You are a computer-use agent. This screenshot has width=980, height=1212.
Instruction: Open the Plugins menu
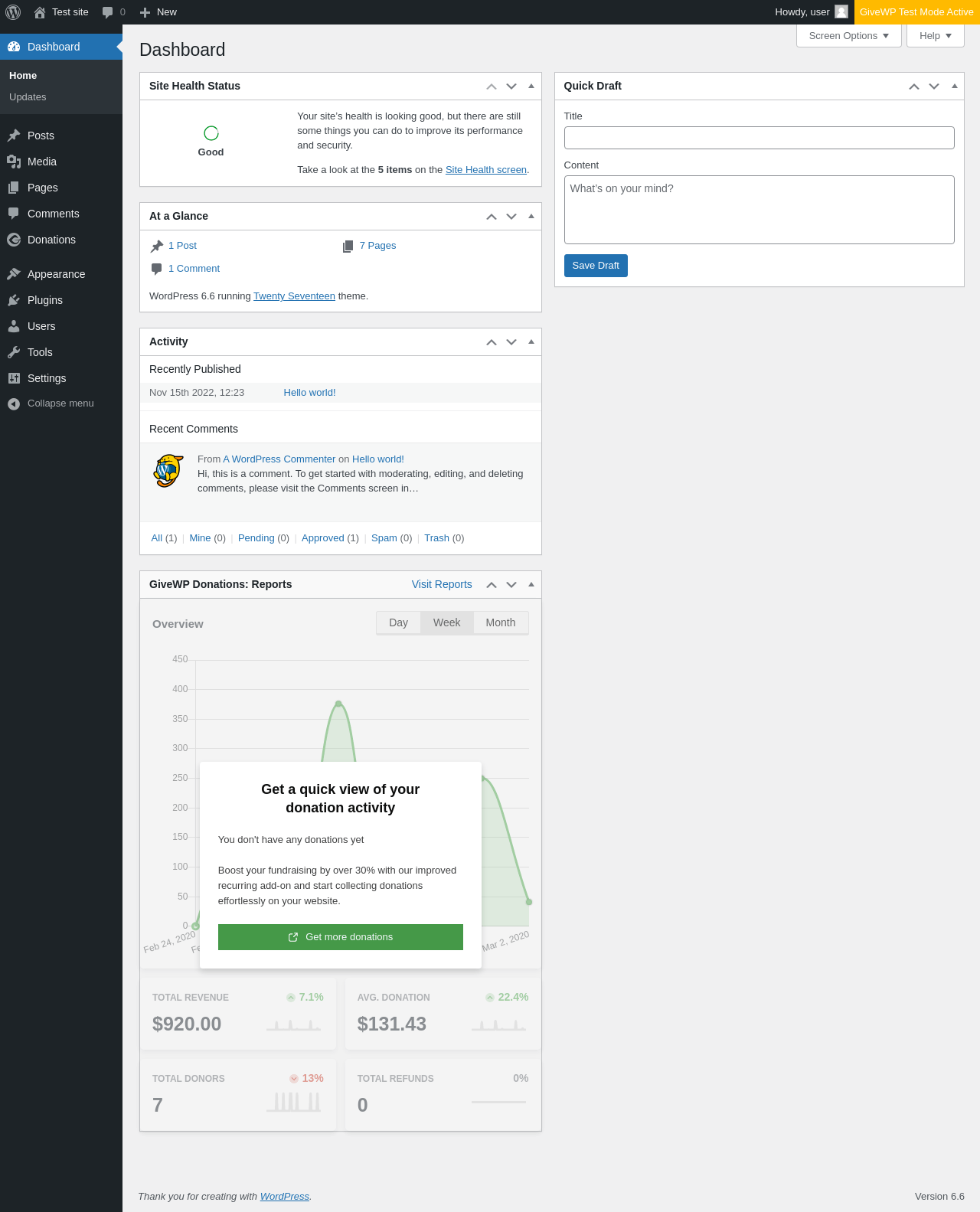pos(61,300)
